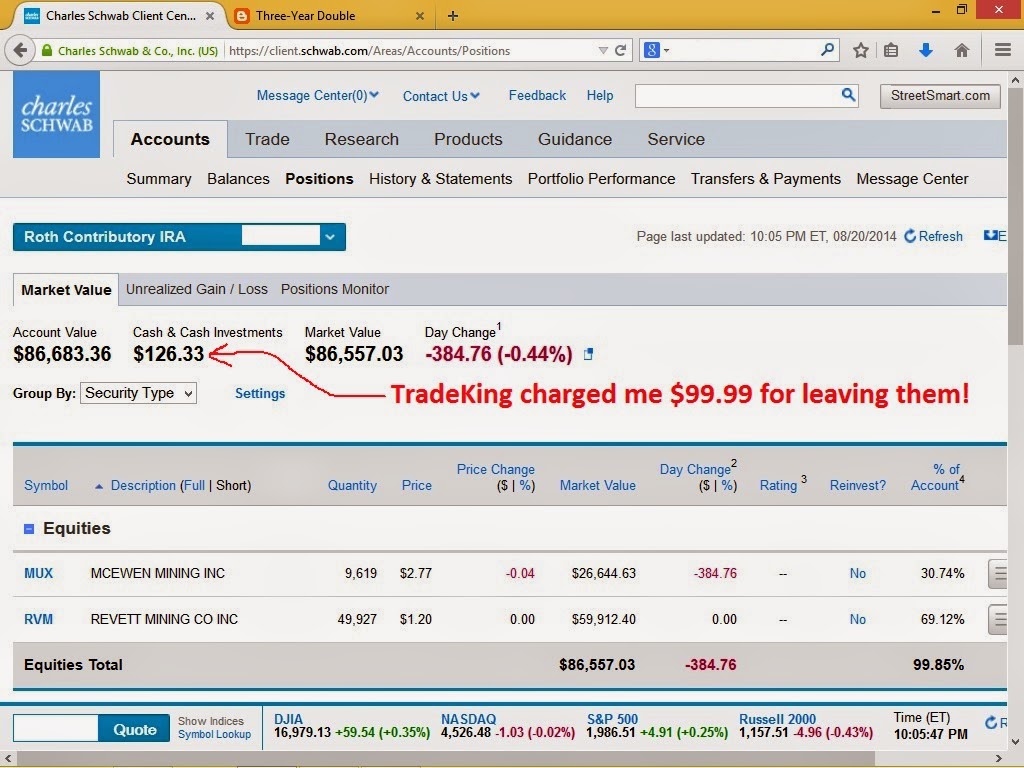Open the Feedback link
The height and width of the screenshot is (768, 1024).
click(537, 95)
